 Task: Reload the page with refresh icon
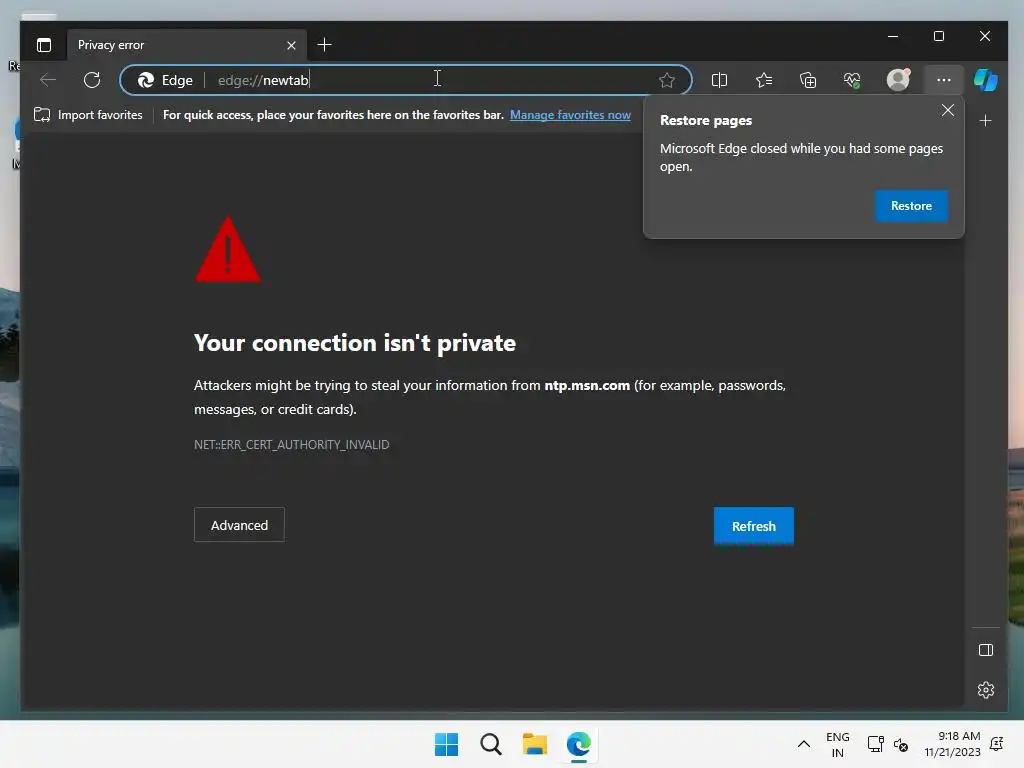click(92, 80)
